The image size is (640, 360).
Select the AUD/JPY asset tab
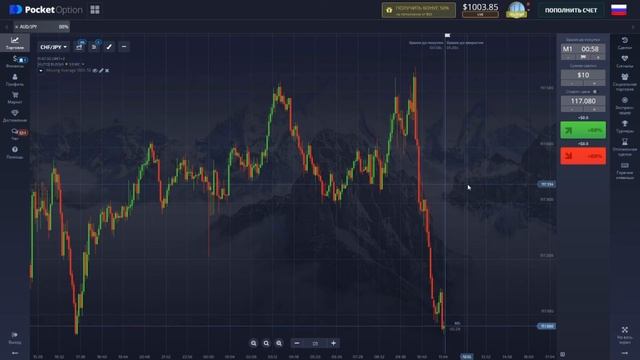[x=42, y=27]
